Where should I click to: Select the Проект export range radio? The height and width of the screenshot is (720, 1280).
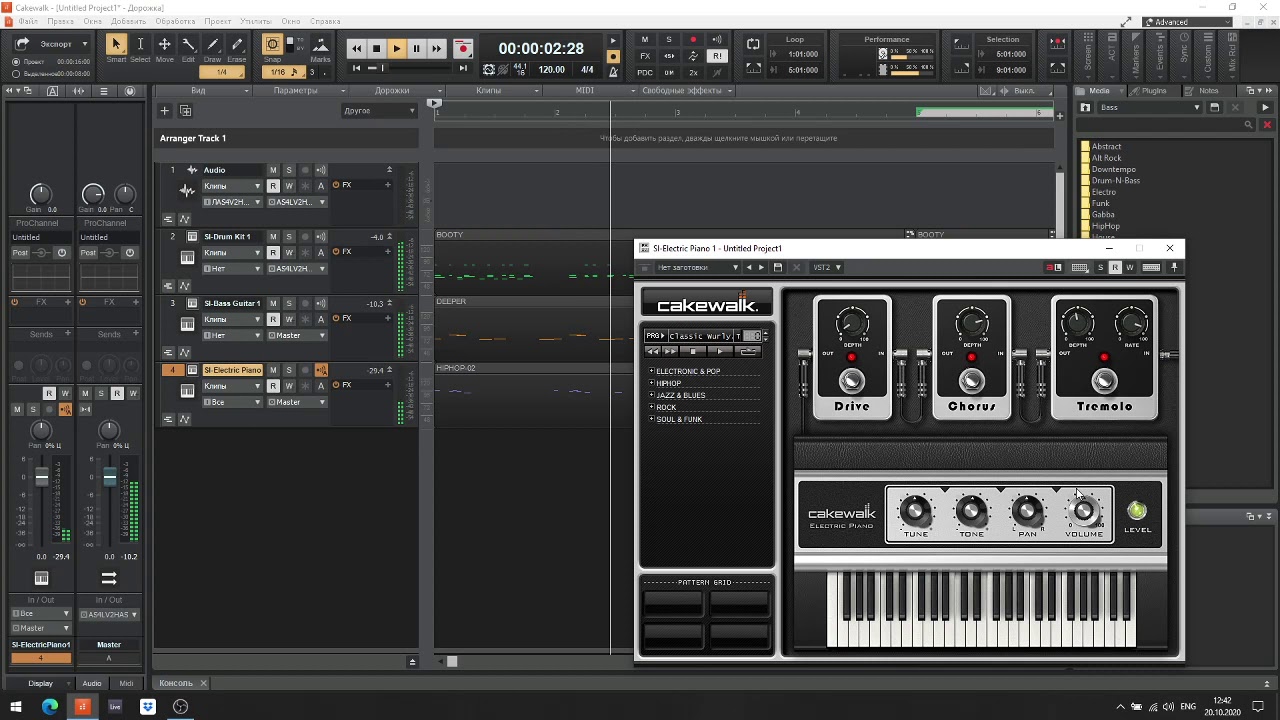point(16,62)
